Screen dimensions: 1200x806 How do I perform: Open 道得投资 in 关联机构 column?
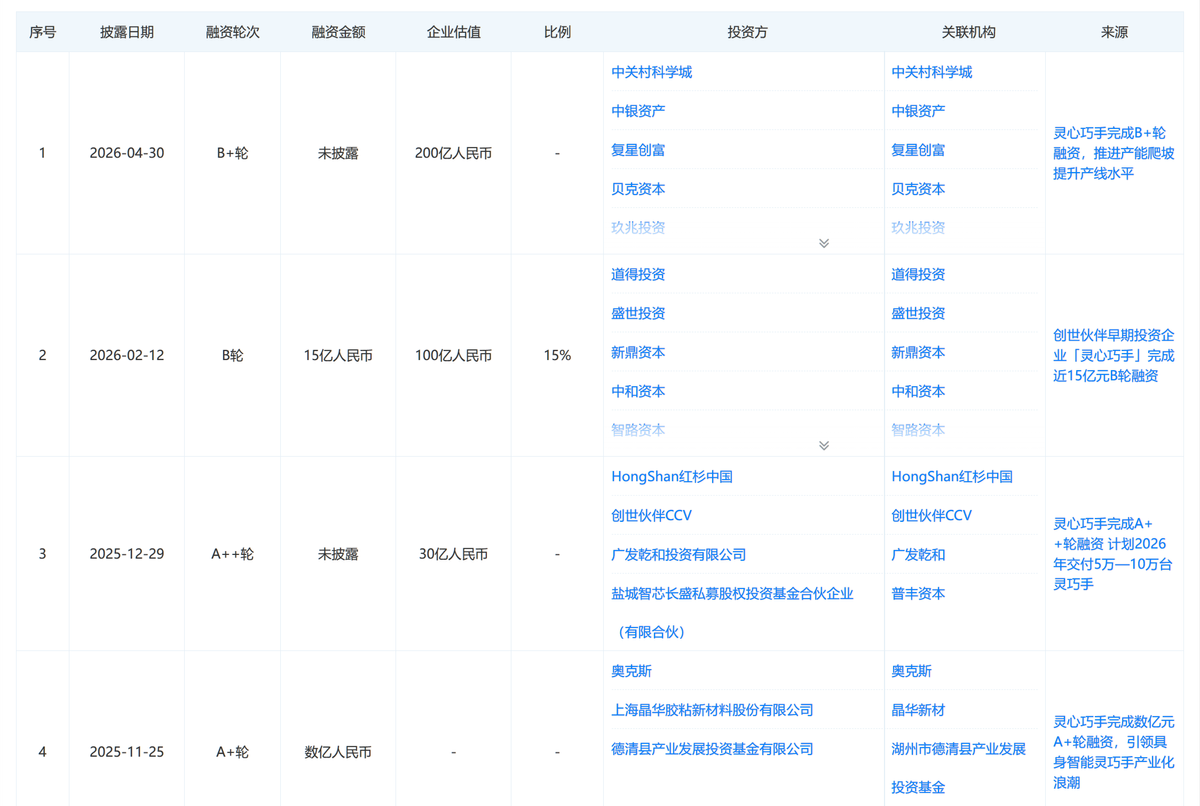[918, 274]
